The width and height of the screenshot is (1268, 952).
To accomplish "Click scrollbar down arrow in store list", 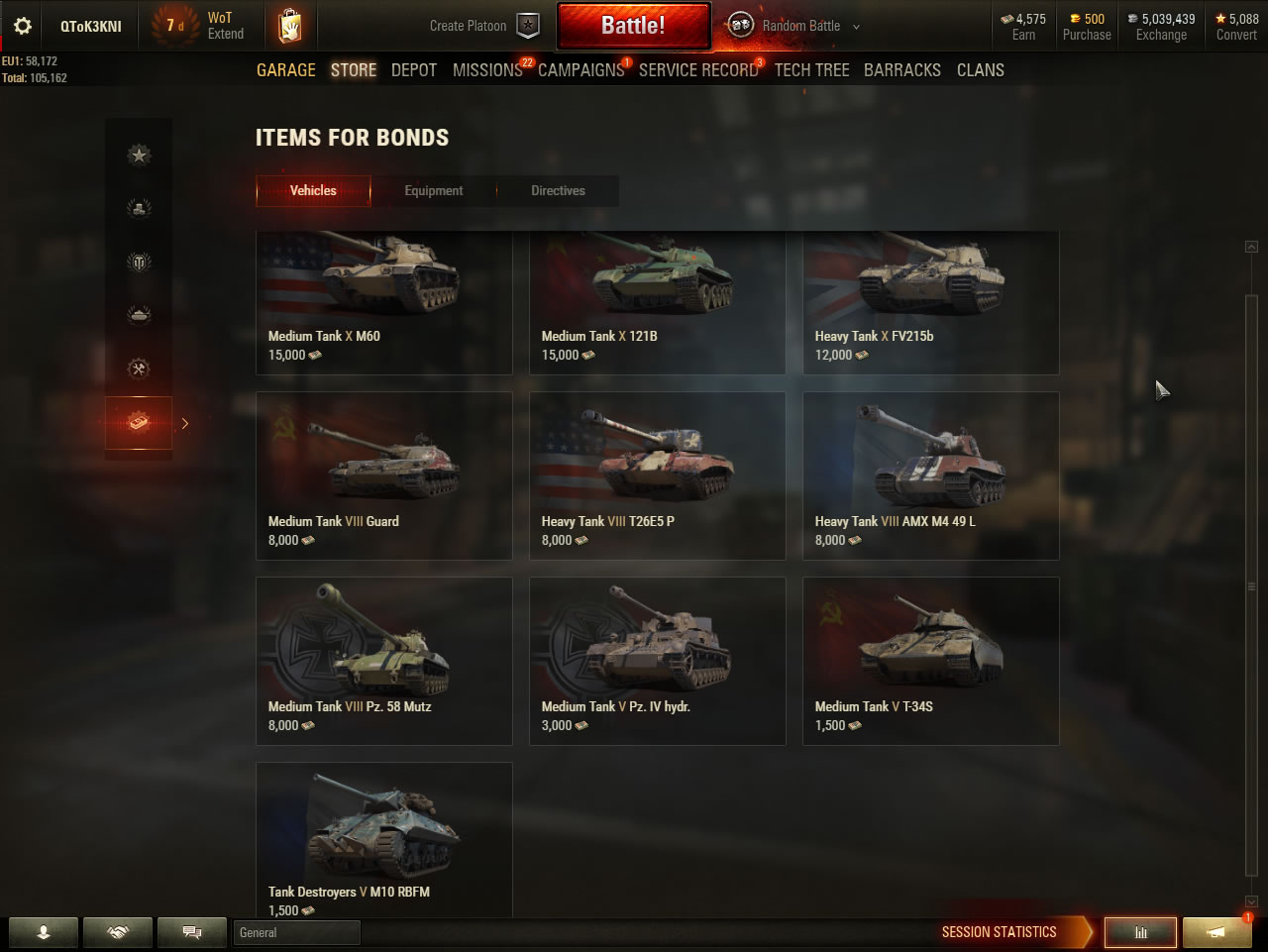I will (1251, 902).
